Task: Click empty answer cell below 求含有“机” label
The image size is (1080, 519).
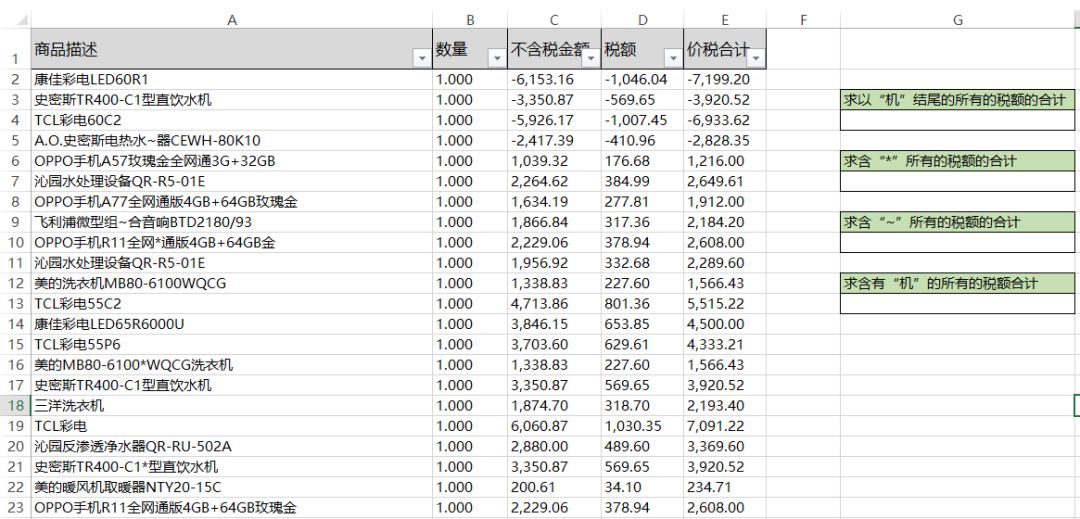Action: [x=957, y=304]
